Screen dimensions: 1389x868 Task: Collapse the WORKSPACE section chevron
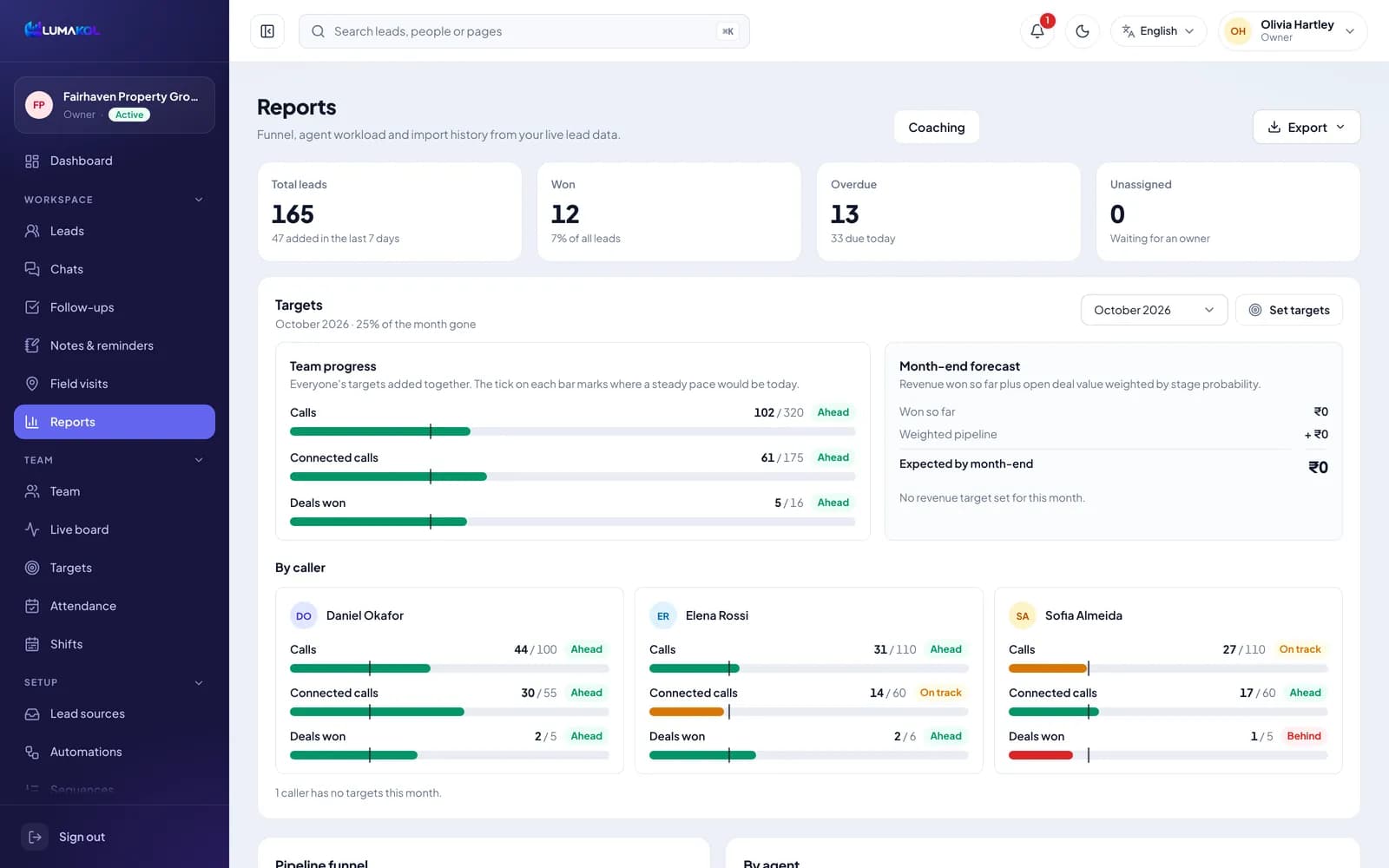pyautogui.click(x=199, y=200)
